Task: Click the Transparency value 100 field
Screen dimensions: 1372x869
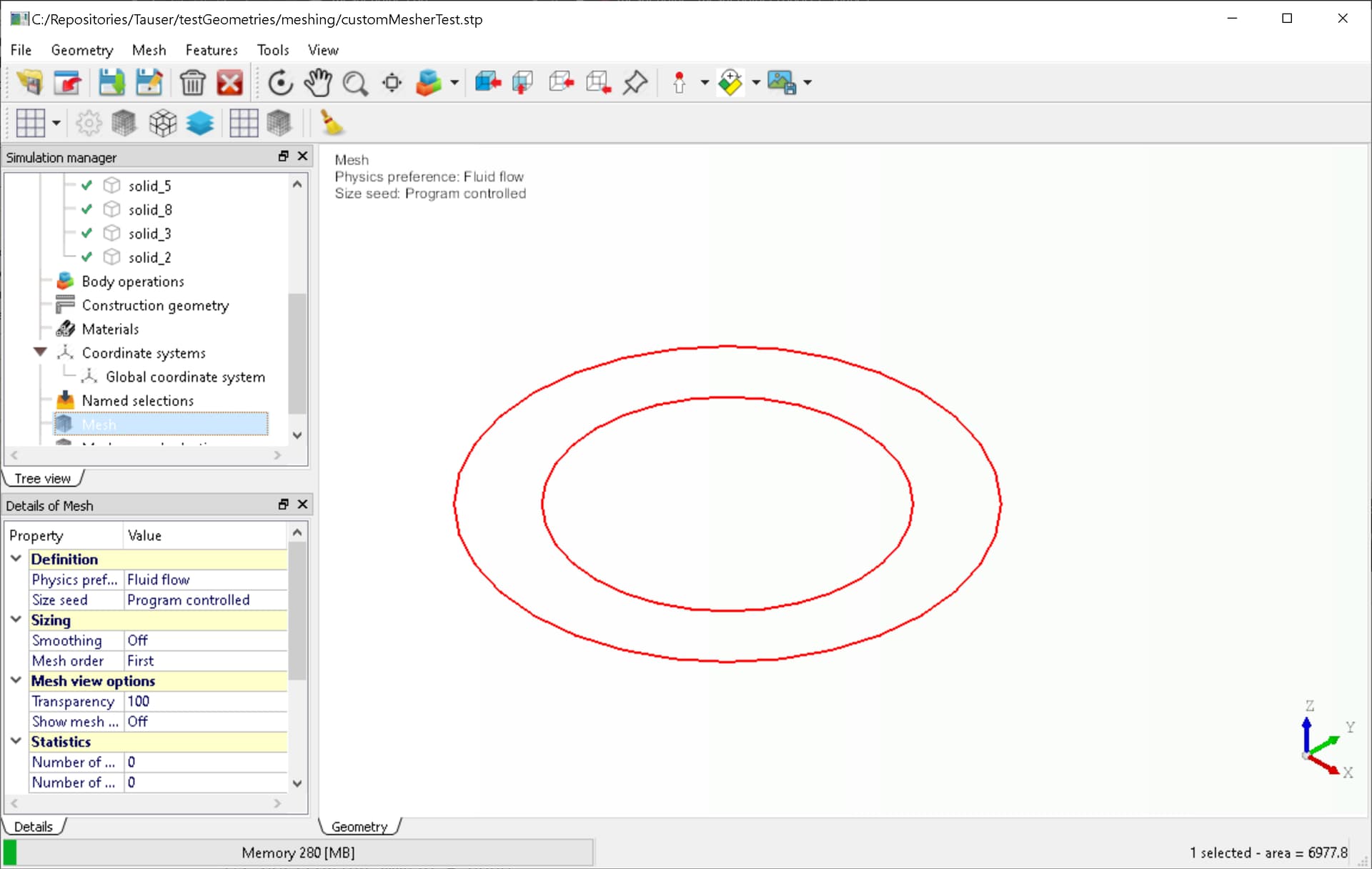Action: [x=206, y=701]
